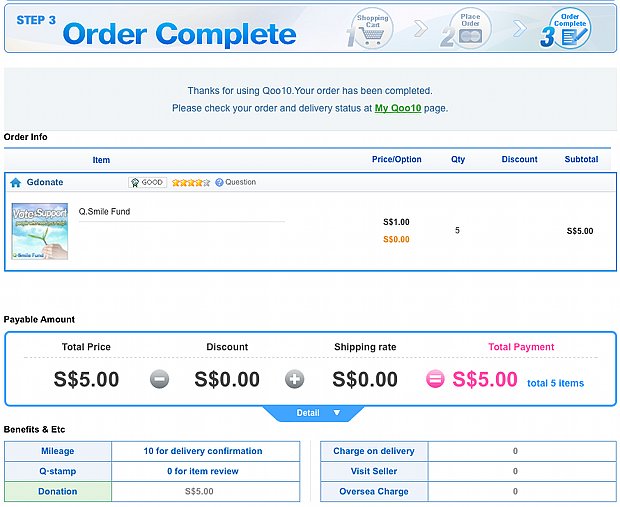Screen dimensions: 620x507
Task: Click the Shipping rate label
Action: click(x=365, y=347)
